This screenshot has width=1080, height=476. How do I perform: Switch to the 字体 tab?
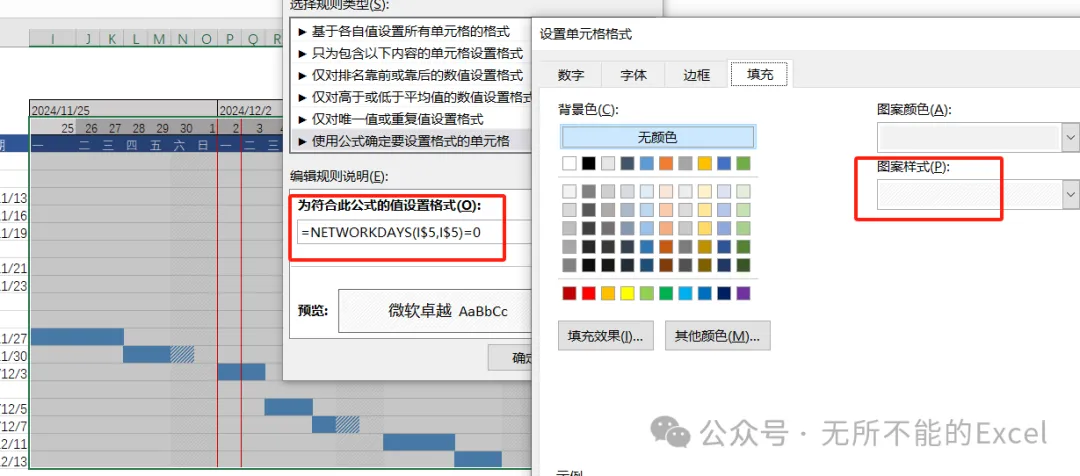(633, 75)
